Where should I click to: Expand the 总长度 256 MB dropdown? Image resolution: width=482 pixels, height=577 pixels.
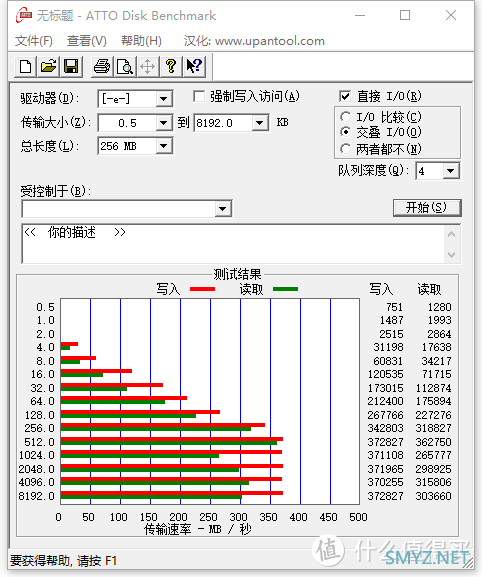click(x=163, y=146)
